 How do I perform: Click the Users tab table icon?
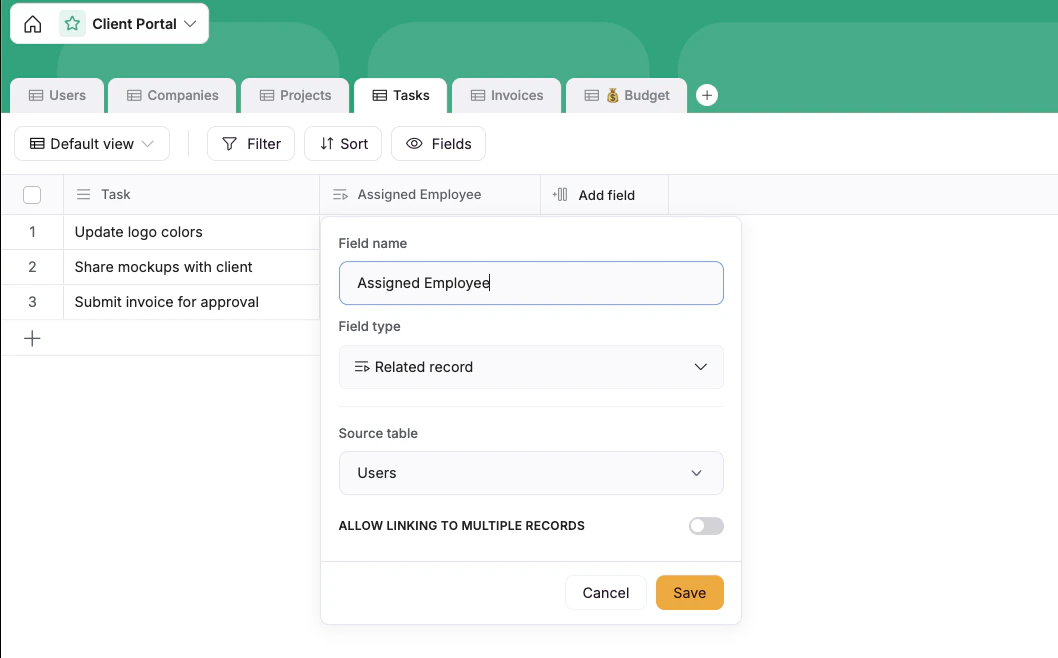click(36, 96)
